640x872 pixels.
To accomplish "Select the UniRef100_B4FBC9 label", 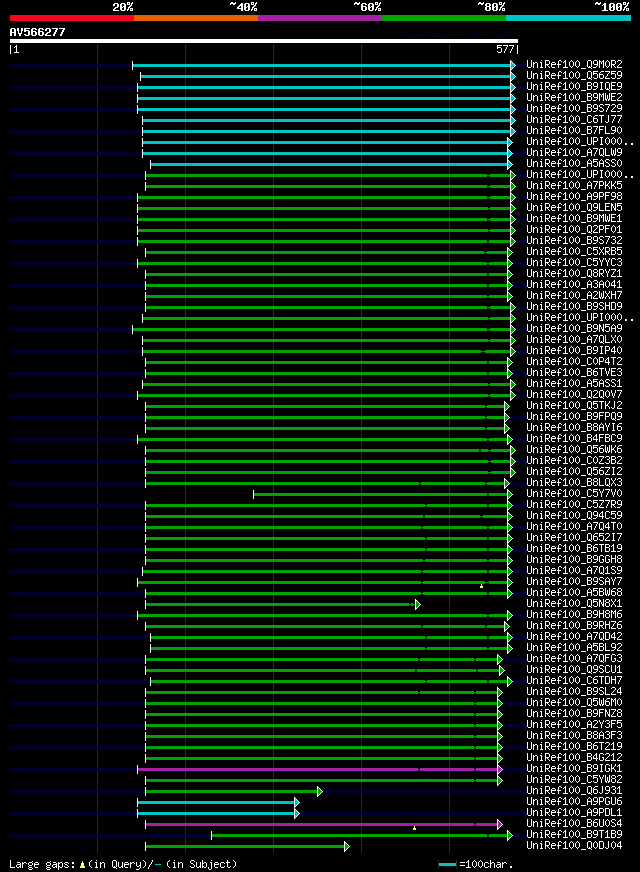I will coord(574,439).
